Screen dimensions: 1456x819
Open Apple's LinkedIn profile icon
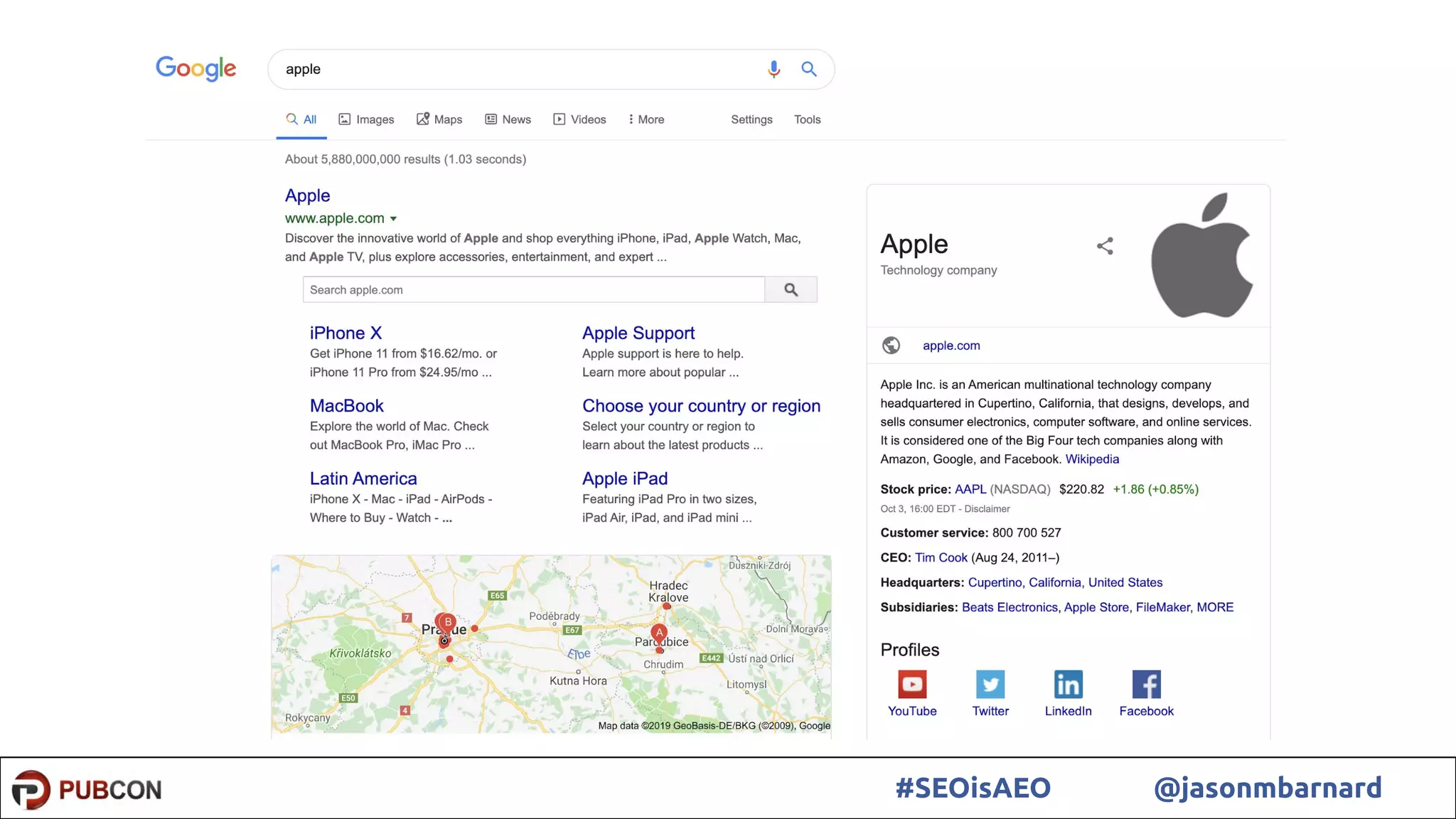[x=1068, y=685]
